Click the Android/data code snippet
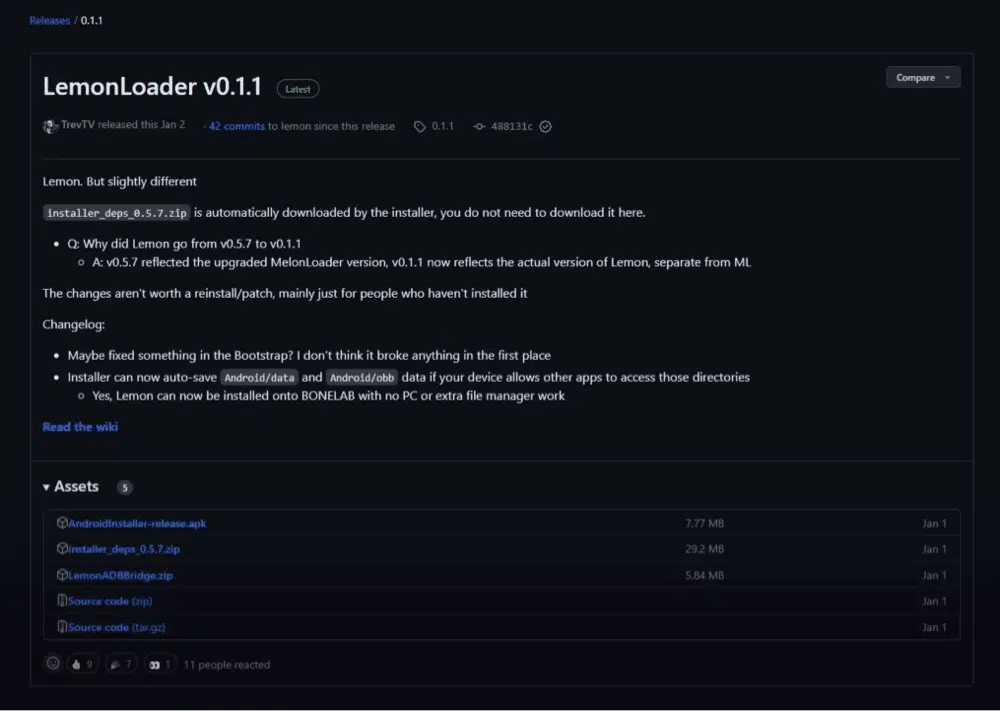This screenshot has width=1000, height=711. (x=259, y=377)
